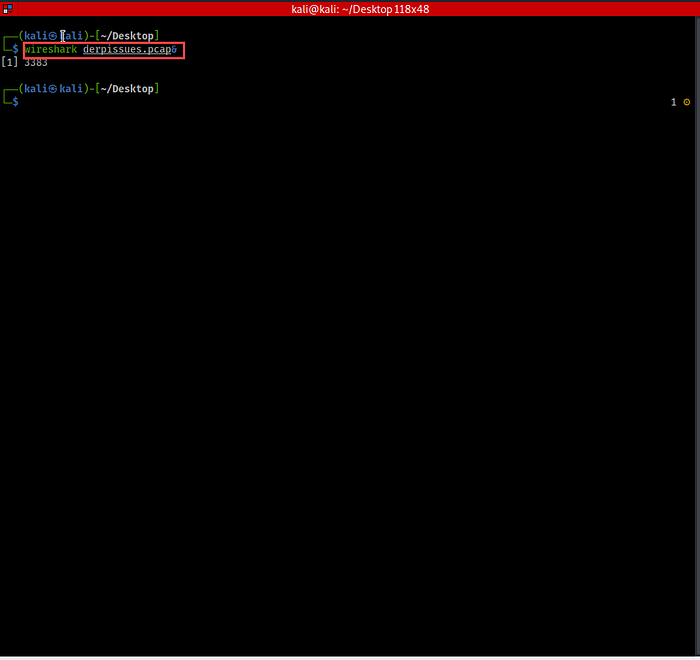Click the first 'kali' username in second prompt

click(34, 89)
